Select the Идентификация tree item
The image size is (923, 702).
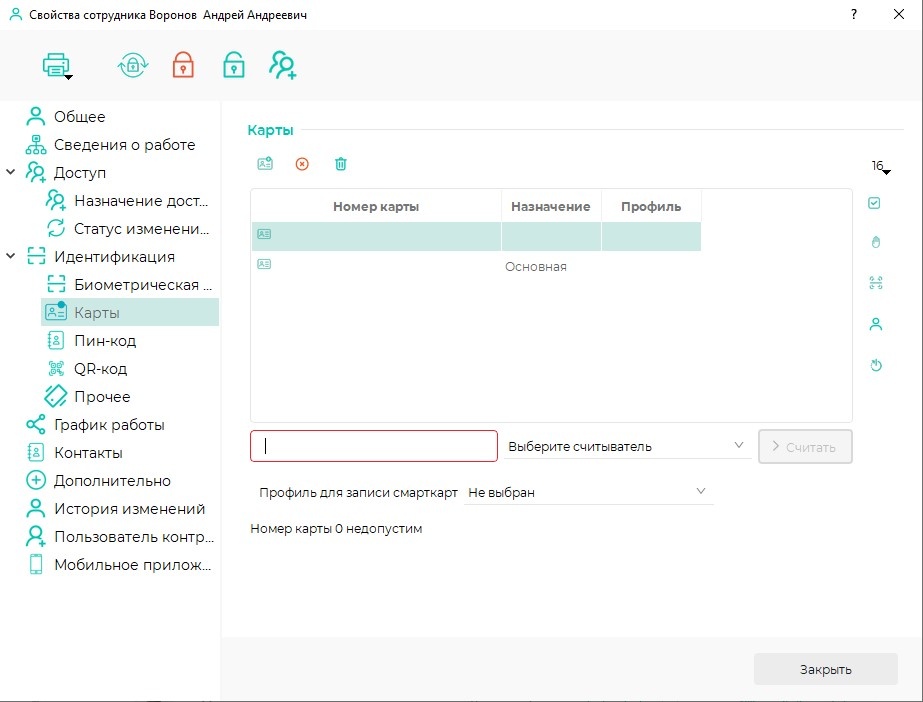pyautogui.click(x=114, y=257)
